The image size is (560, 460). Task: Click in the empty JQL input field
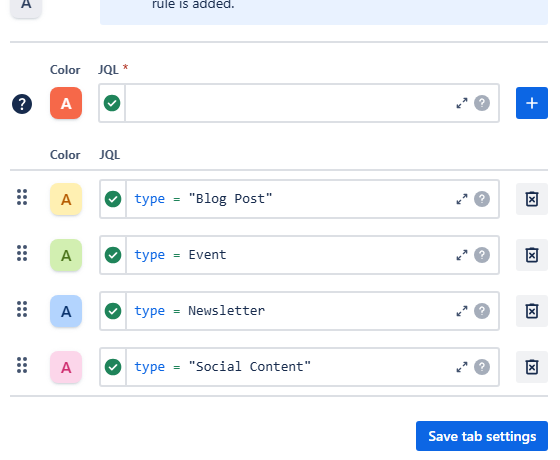(289, 103)
